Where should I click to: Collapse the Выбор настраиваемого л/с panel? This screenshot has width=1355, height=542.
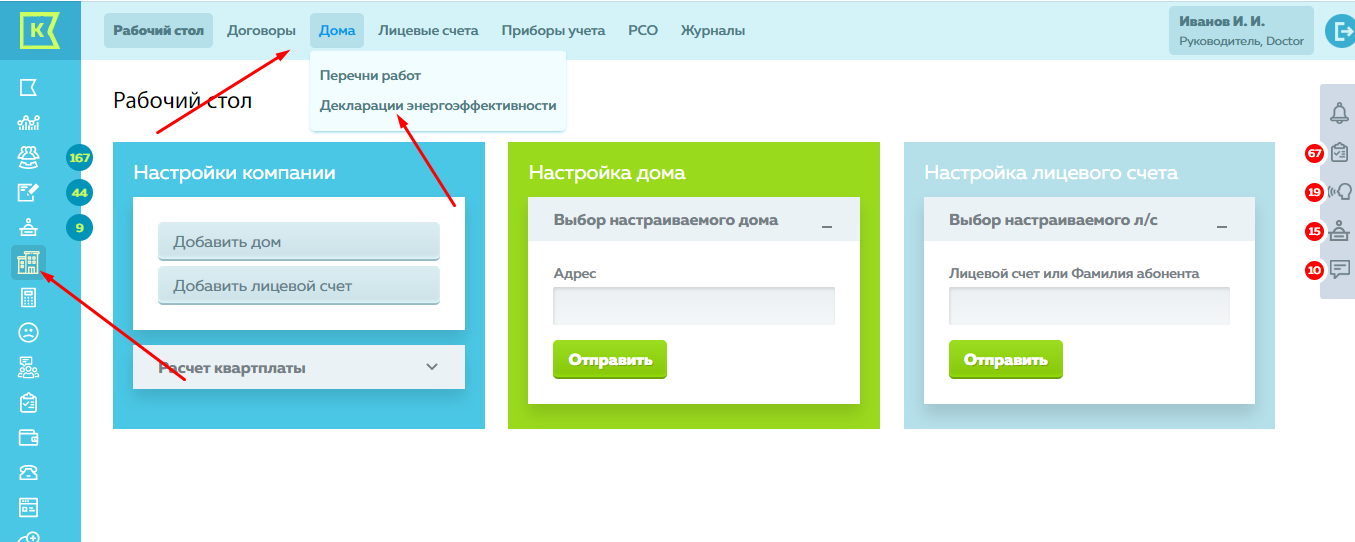click(1222, 226)
